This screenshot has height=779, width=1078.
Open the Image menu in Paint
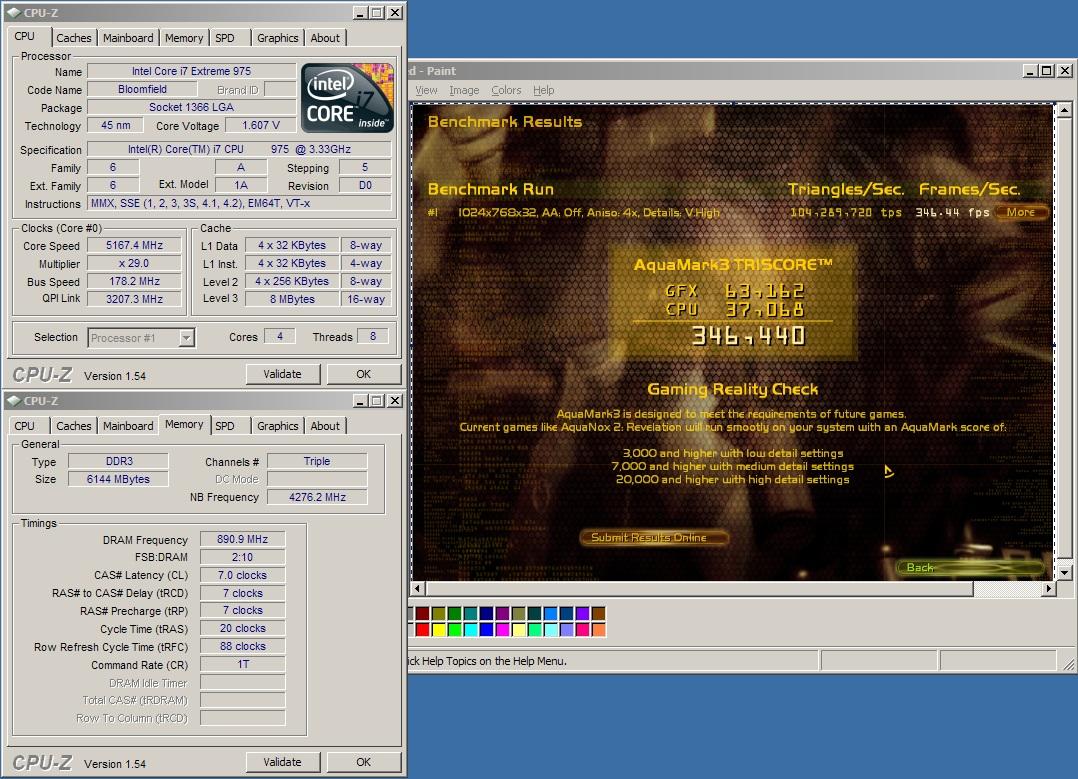coord(464,90)
